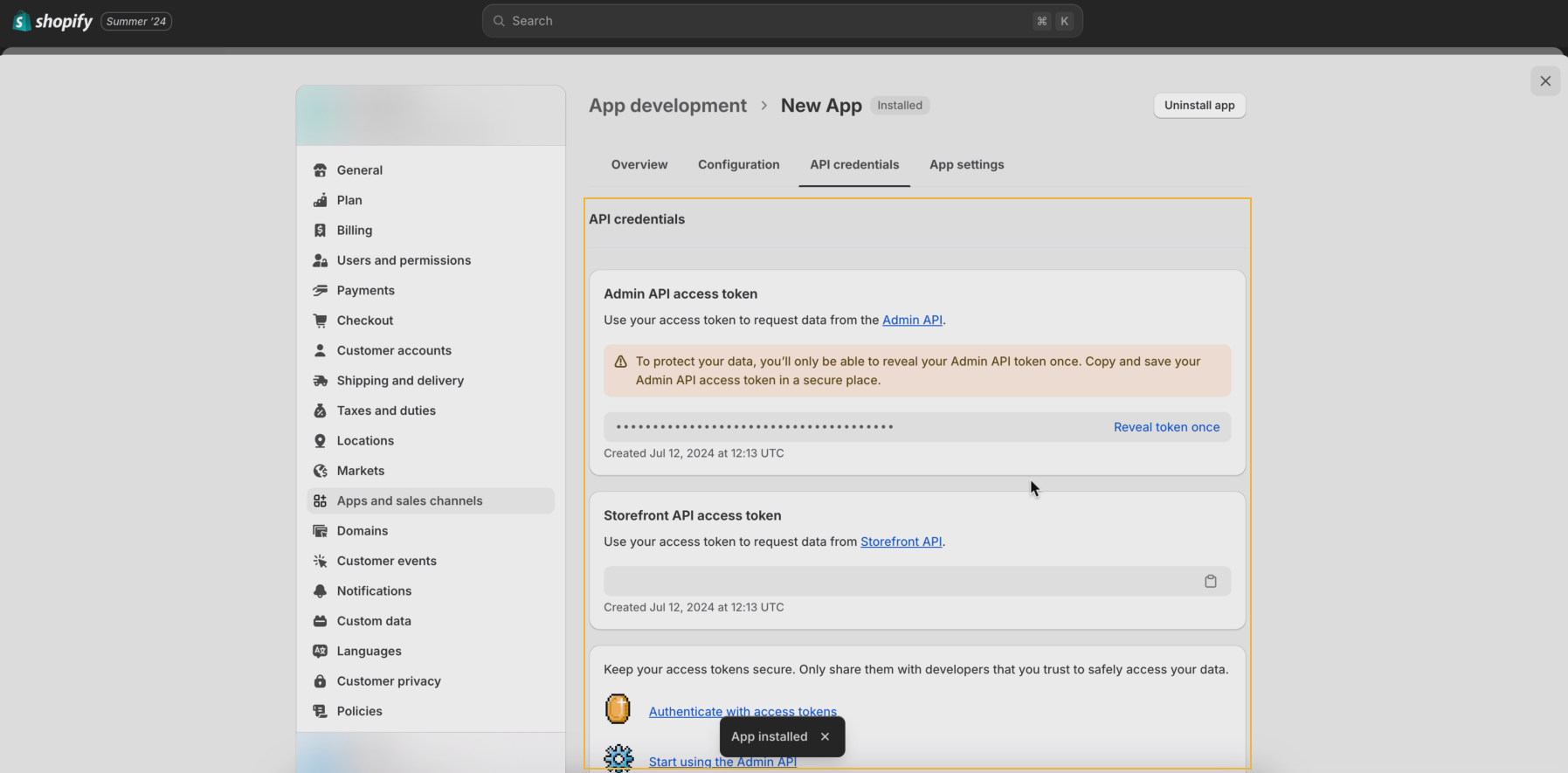Go back to App development breadcrumb
This screenshot has height=773, width=1568.
pyautogui.click(x=667, y=106)
